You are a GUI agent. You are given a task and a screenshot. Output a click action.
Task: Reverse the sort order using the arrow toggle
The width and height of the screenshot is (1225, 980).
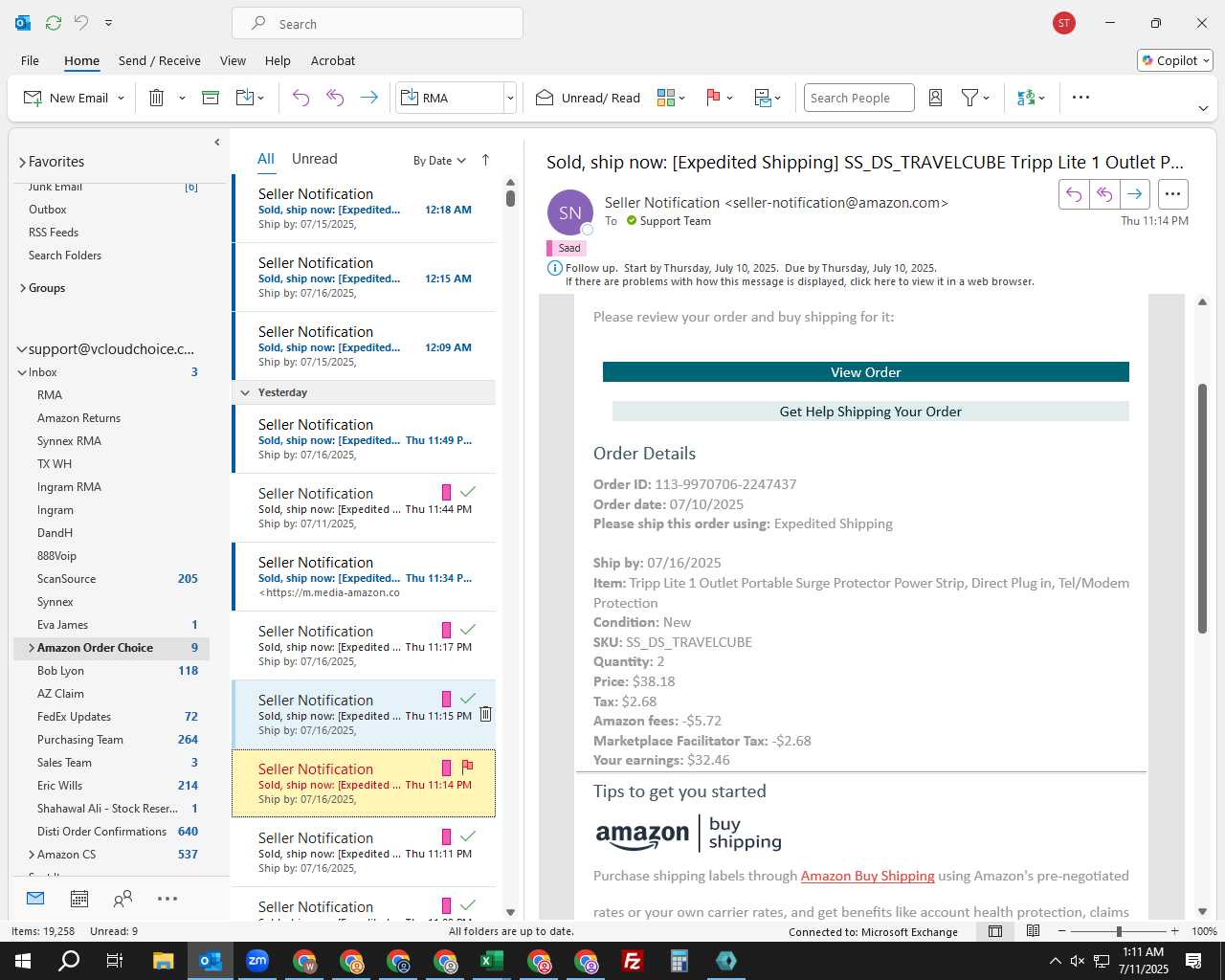(x=485, y=160)
